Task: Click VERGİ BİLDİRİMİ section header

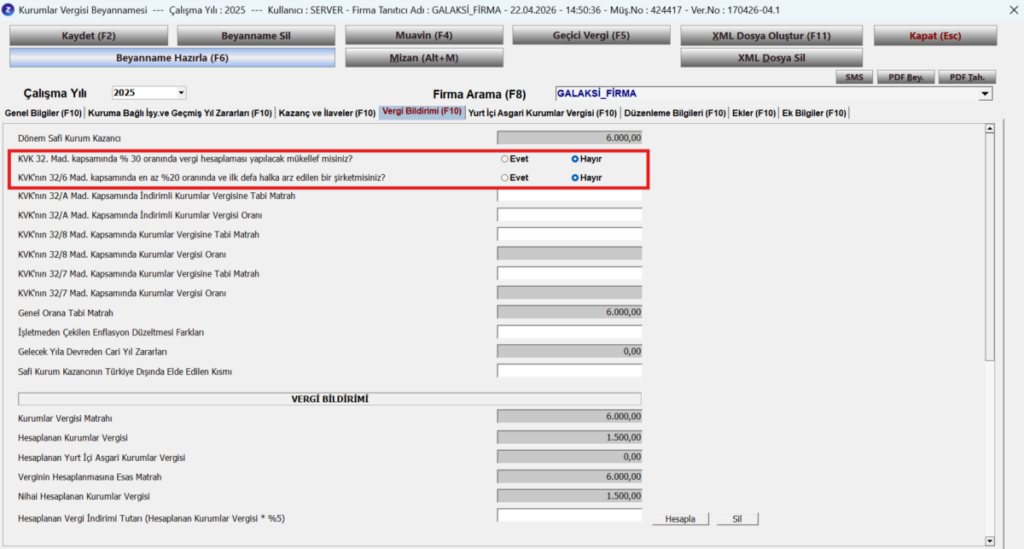Action: 330,399
